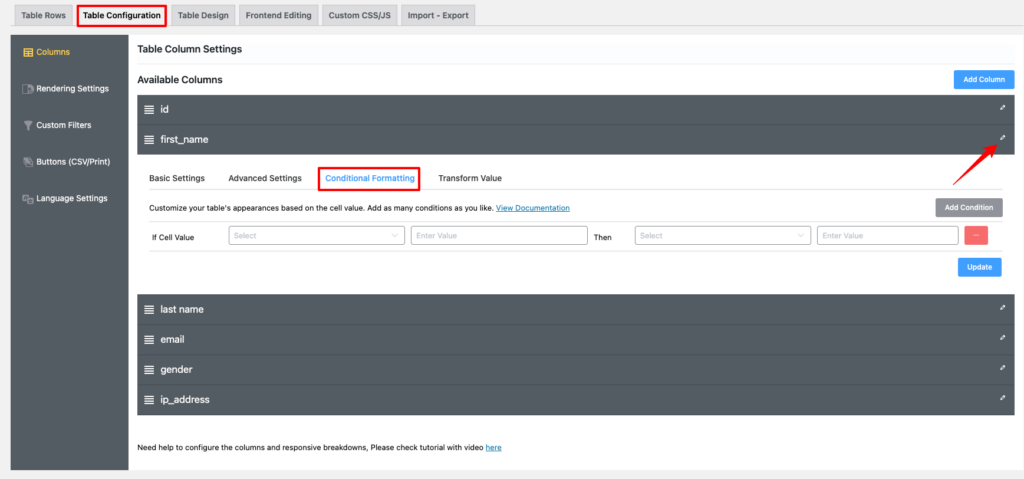This screenshot has width=1024, height=479.
Task: Click the drag handle icon for ip_address column
Action: (x=149, y=399)
